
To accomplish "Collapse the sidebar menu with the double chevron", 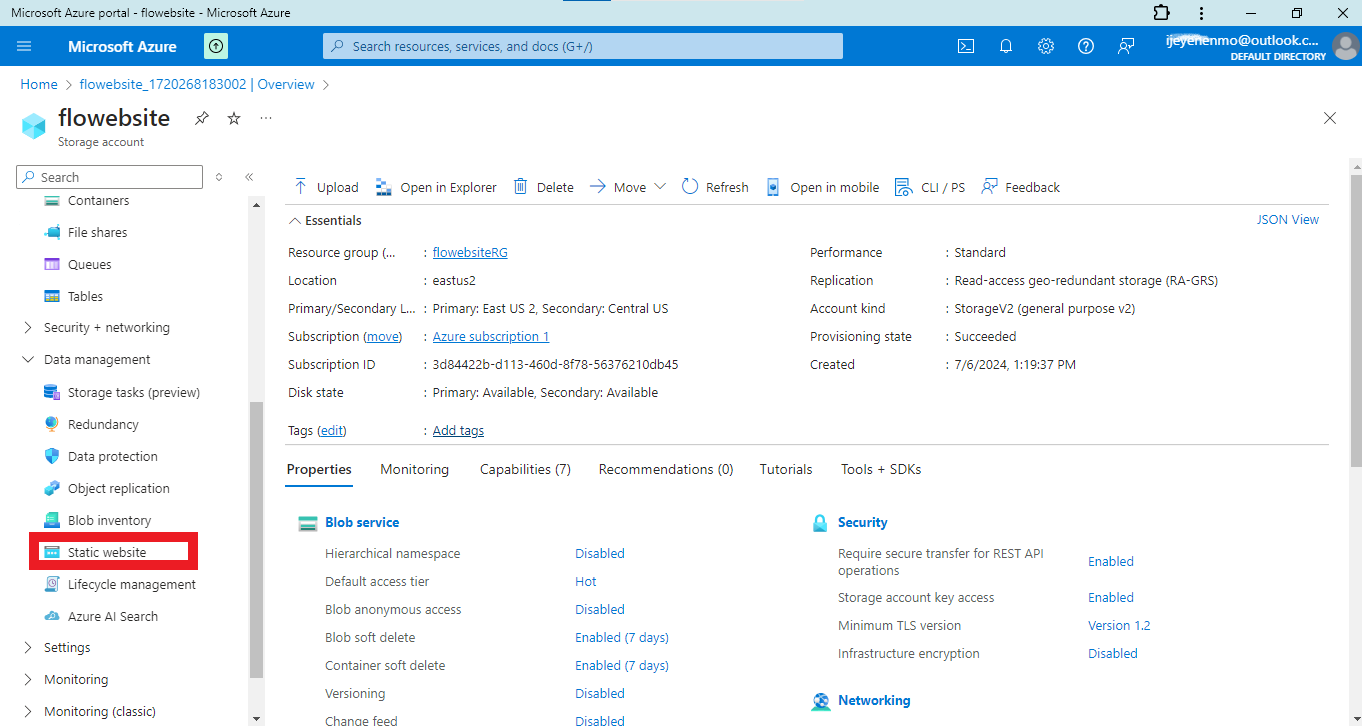I will coord(249,177).
